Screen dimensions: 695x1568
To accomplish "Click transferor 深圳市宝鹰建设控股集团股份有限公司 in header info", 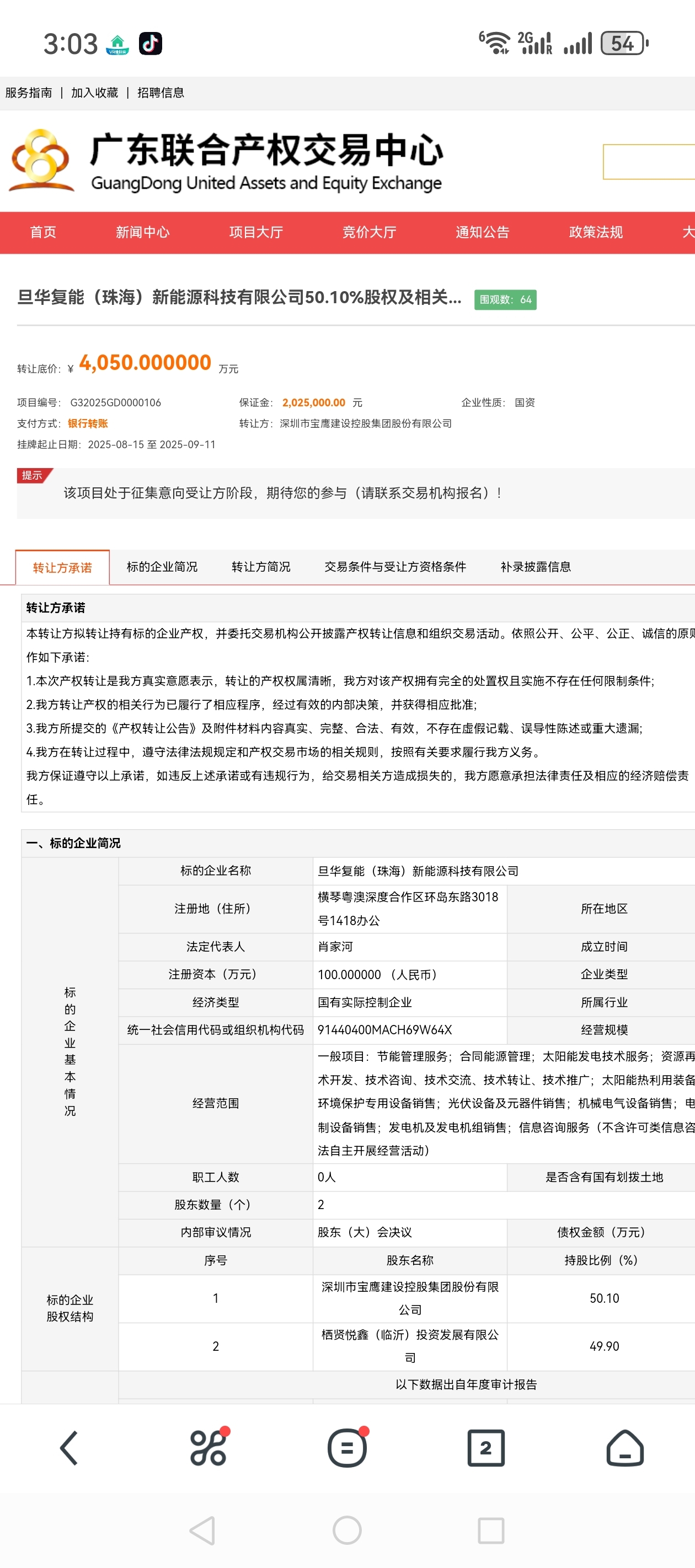I will pyautogui.click(x=366, y=423).
